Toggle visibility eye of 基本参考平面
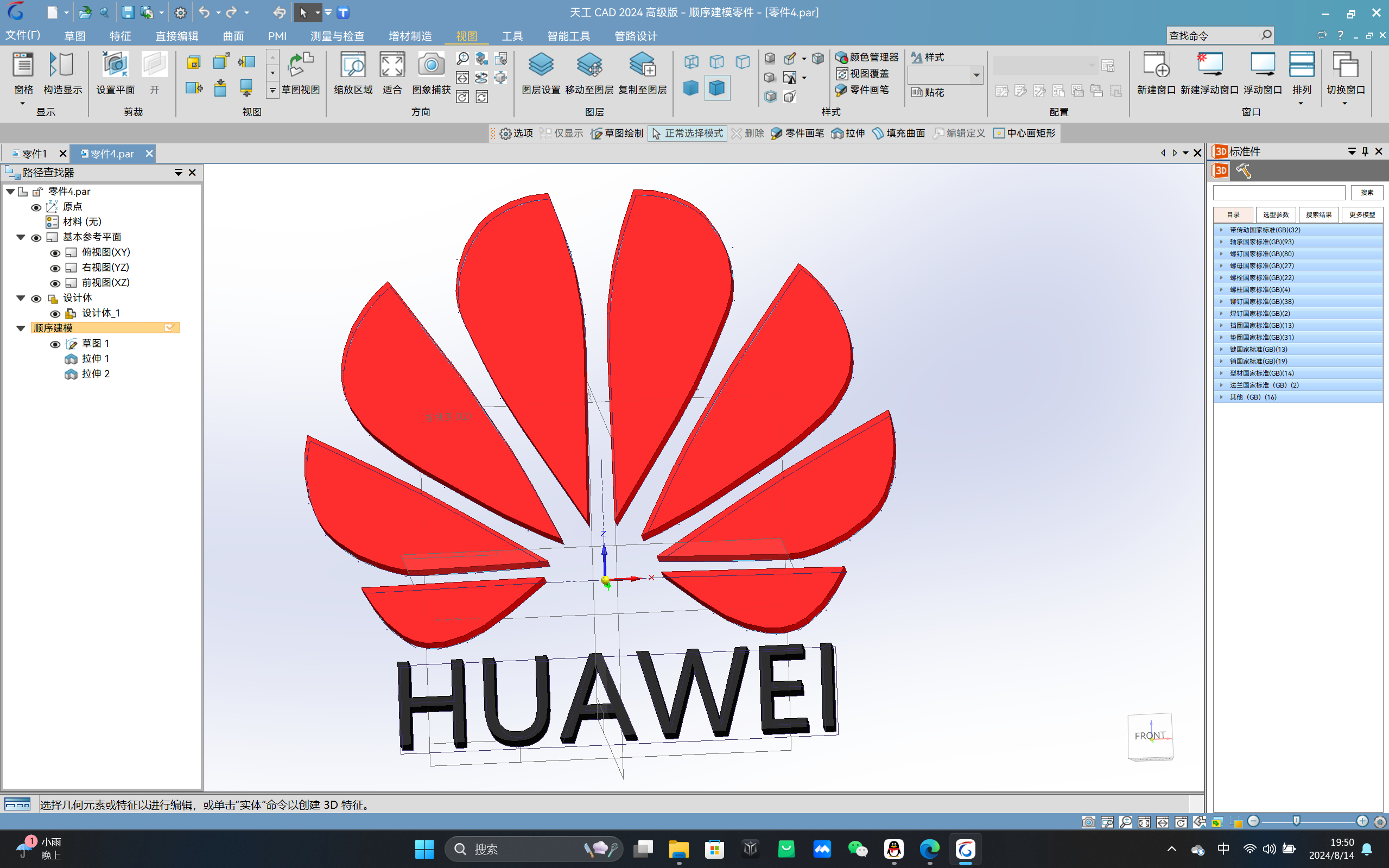1389x868 pixels. [x=36, y=238]
